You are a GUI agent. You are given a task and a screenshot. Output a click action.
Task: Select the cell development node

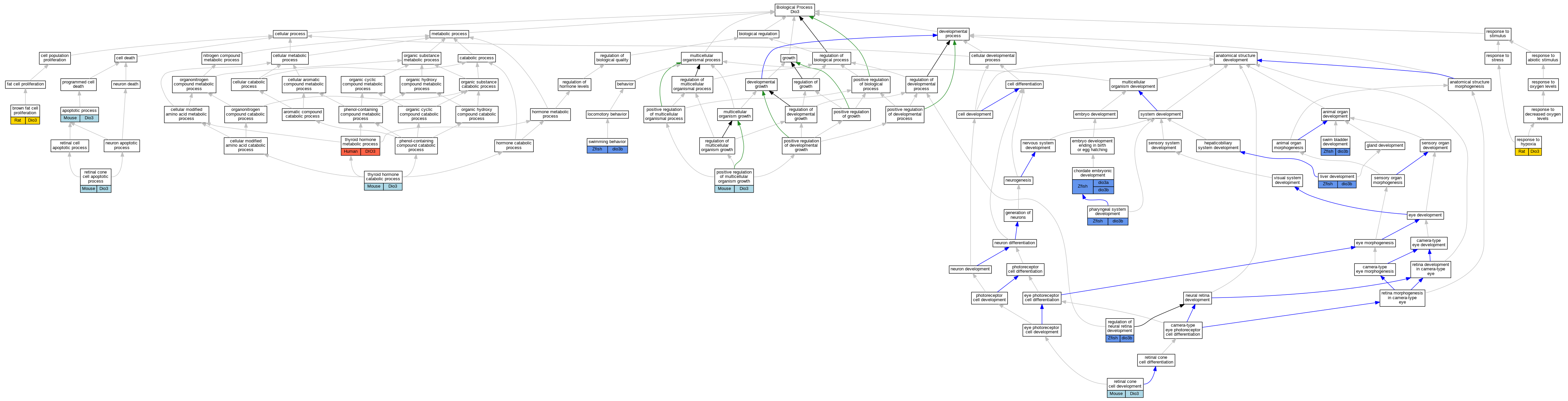(x=974, y=115)
